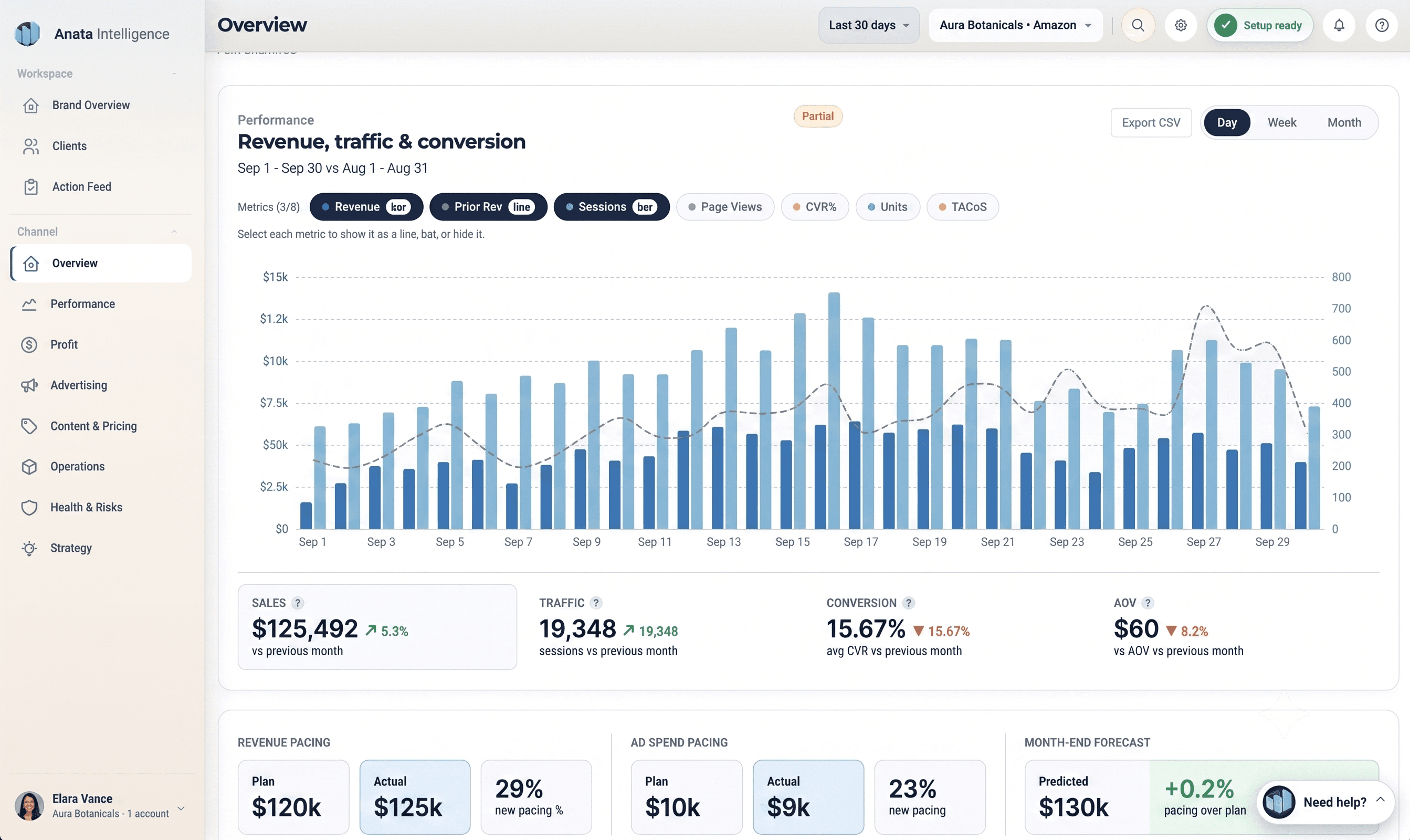Click the tallest light-blue sessions bar near Sep 16
Image resolution: width=1410 pixels, height=840 pixels.
(834, 411)
